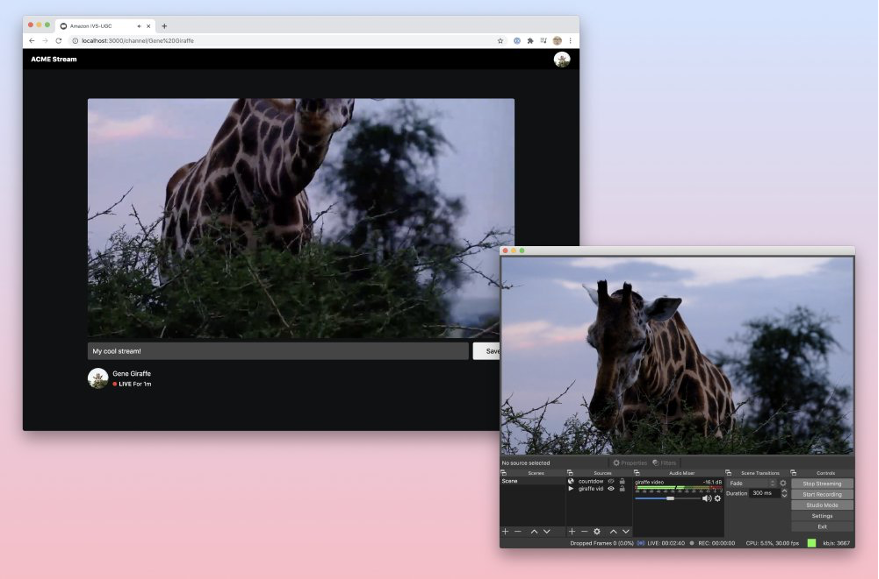This screenshot has height=579, width=879.
Task: Add a new scene with the plus icon
Action: pos(504,532)
